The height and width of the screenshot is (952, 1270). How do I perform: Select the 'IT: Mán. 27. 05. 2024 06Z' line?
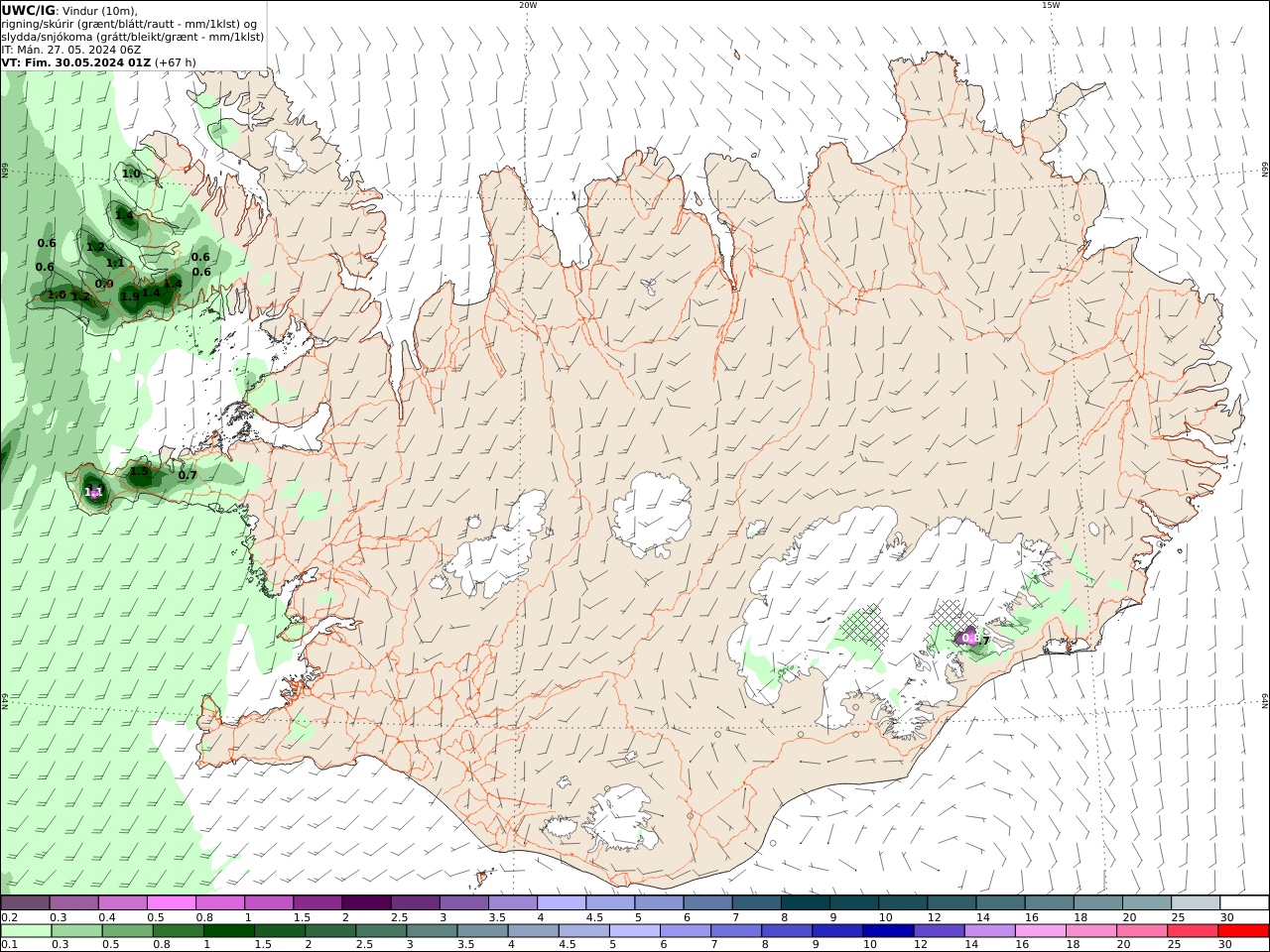[x=70, y=50]
